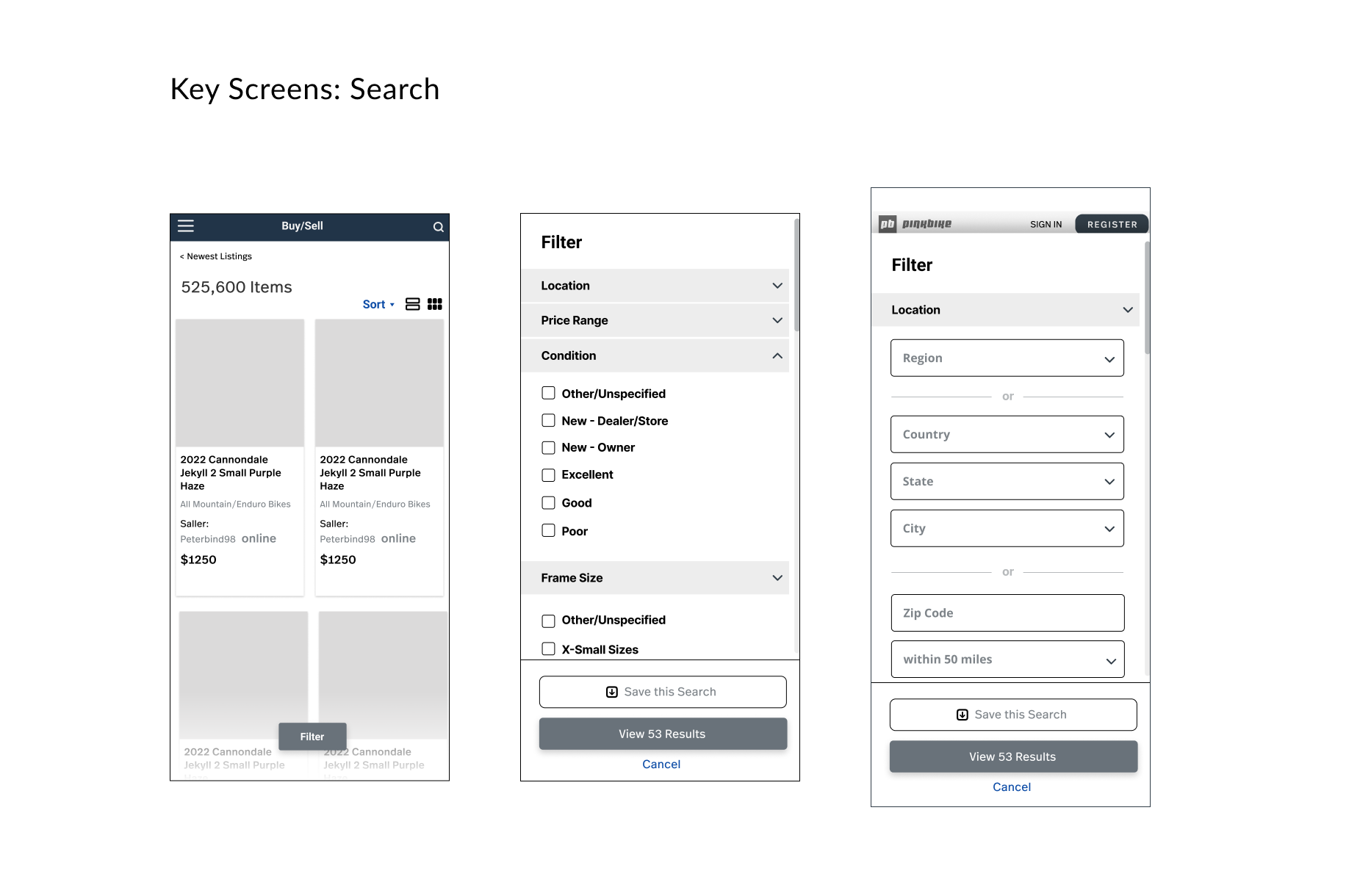Image resolution: width=1360 pixels, height=896 pixels.
Task: Tap the search magnifier icon in Buy/Sell header
Action: point(438,227)
